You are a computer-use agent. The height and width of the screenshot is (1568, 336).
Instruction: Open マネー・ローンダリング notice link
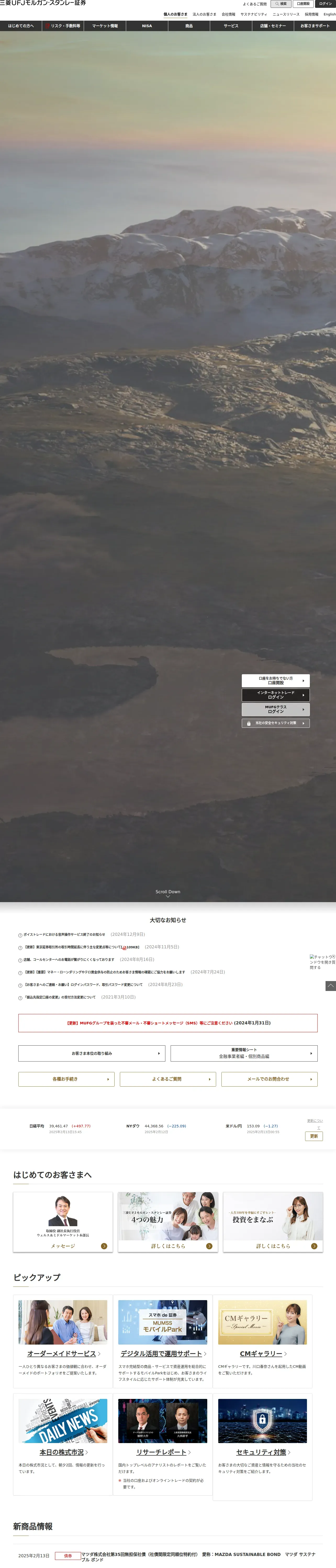pyautogui.click(x=104, y=972)
